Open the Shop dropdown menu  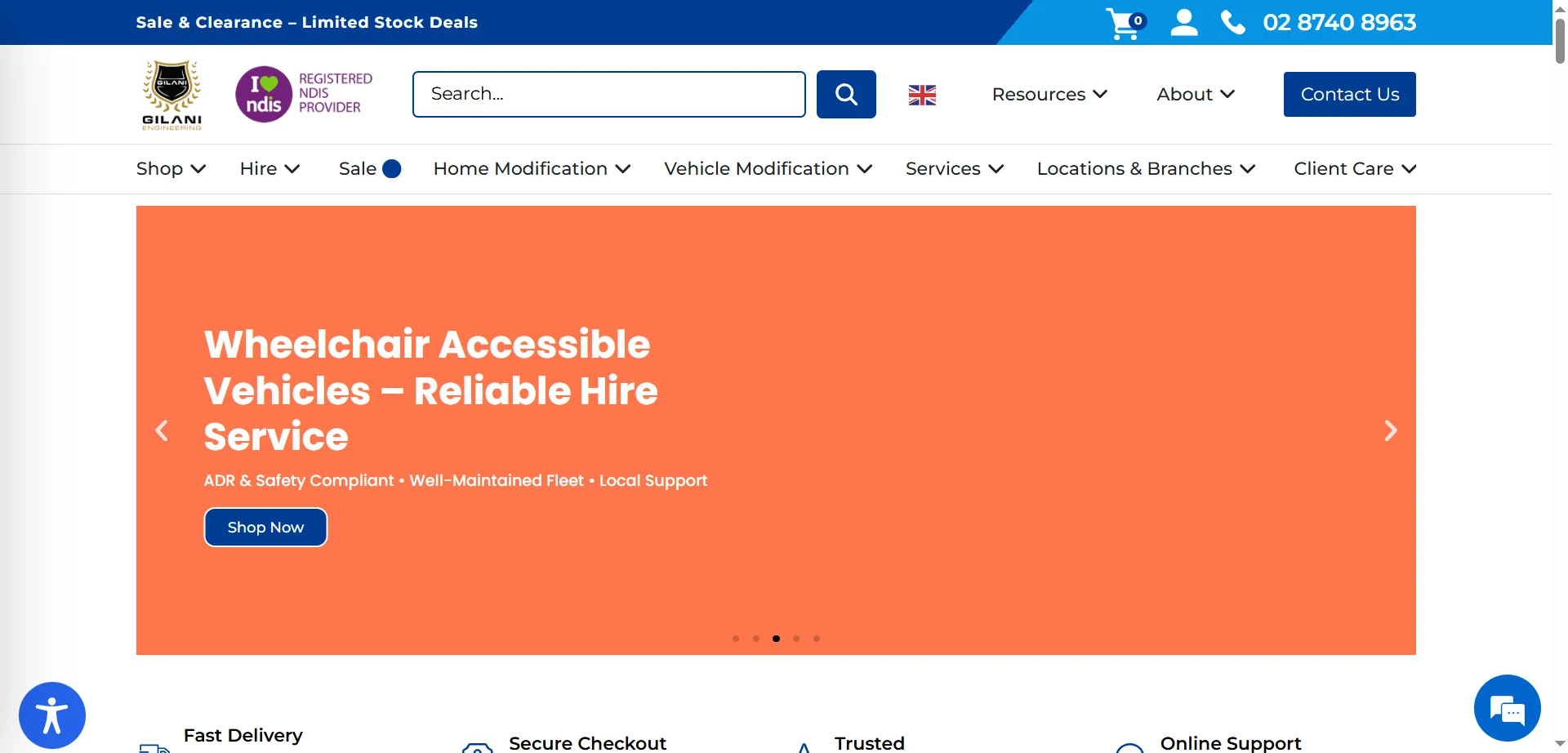point(171,169)
